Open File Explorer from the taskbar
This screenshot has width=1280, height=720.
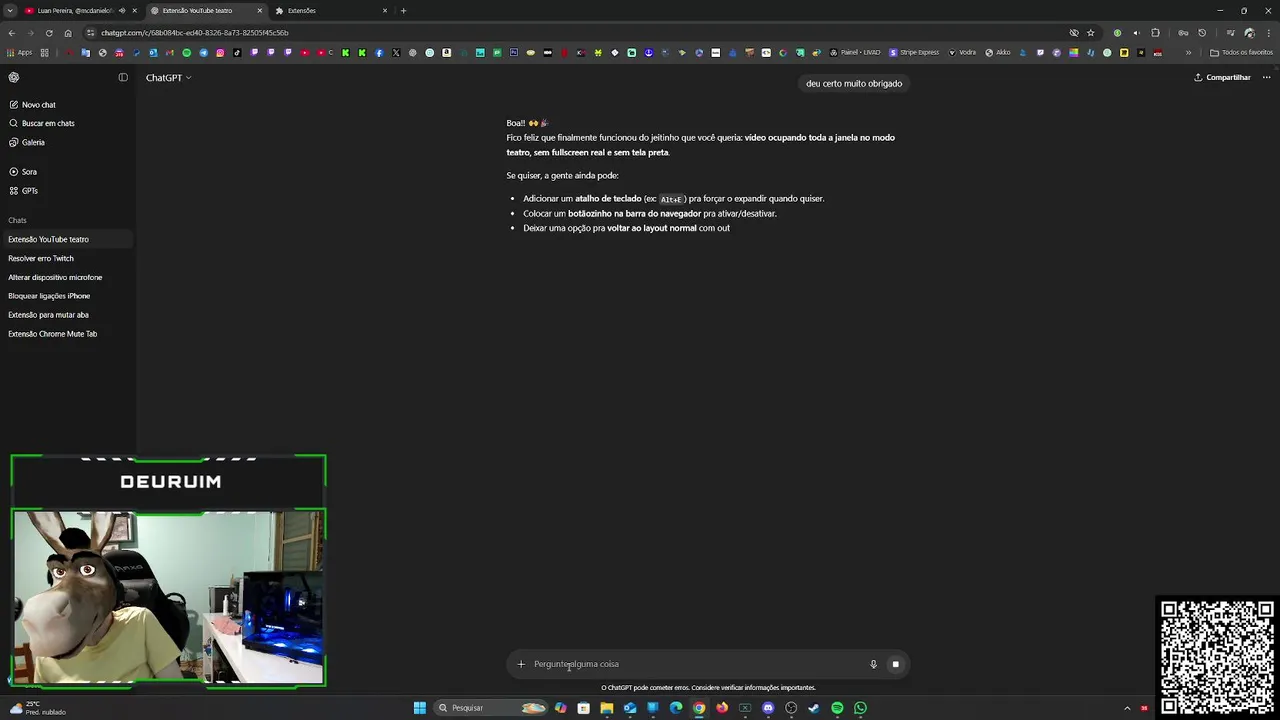pyautogui.click(x=607, y=708)
